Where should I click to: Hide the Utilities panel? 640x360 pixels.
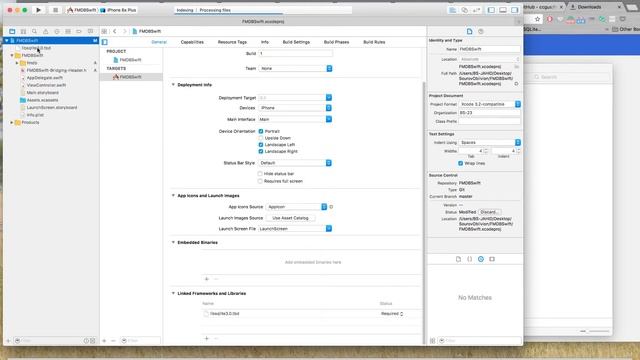click(x=515, y=10)
